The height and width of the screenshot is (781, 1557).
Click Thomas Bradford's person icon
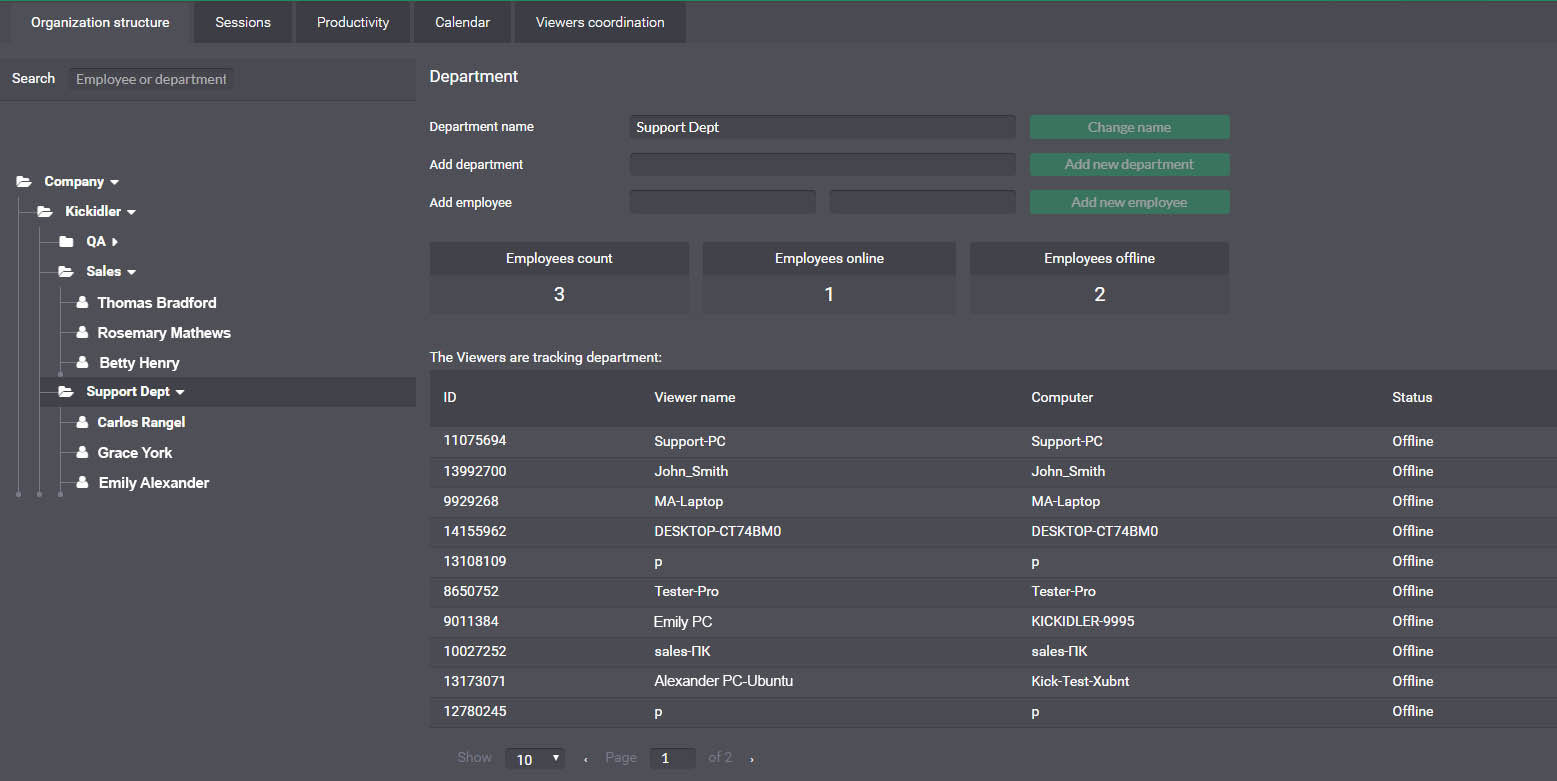point(82,302)
